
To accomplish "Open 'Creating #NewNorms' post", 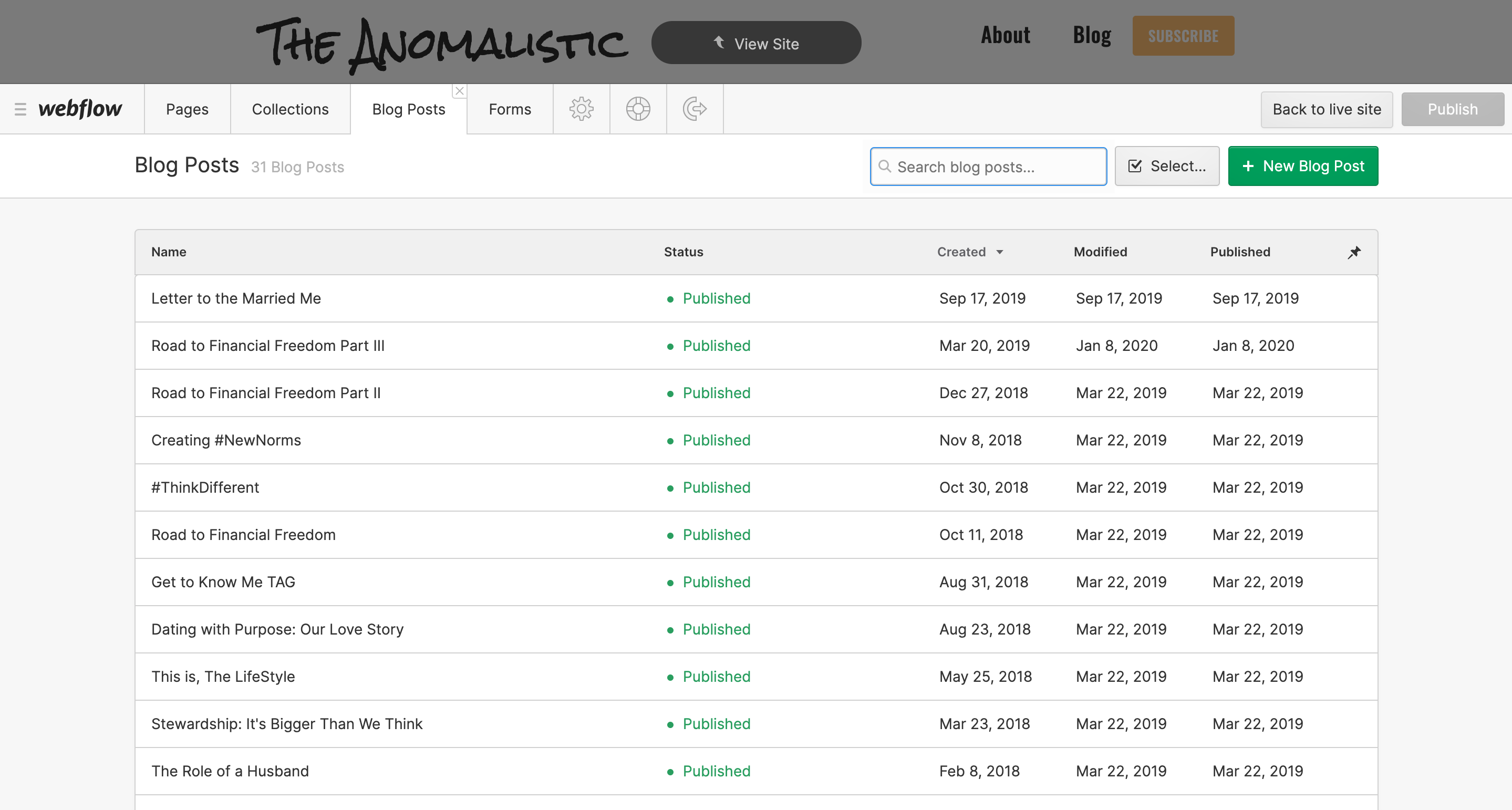I will coord(756,440).
